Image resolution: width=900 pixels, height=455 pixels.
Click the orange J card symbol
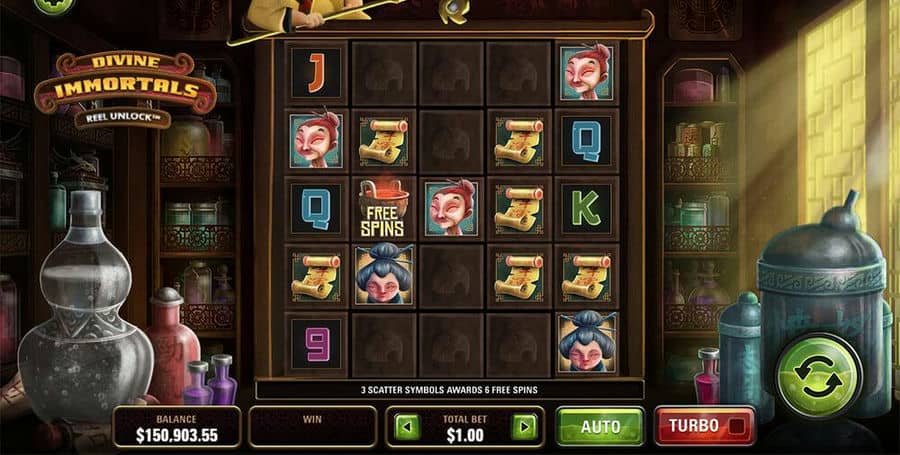(316, 73)
